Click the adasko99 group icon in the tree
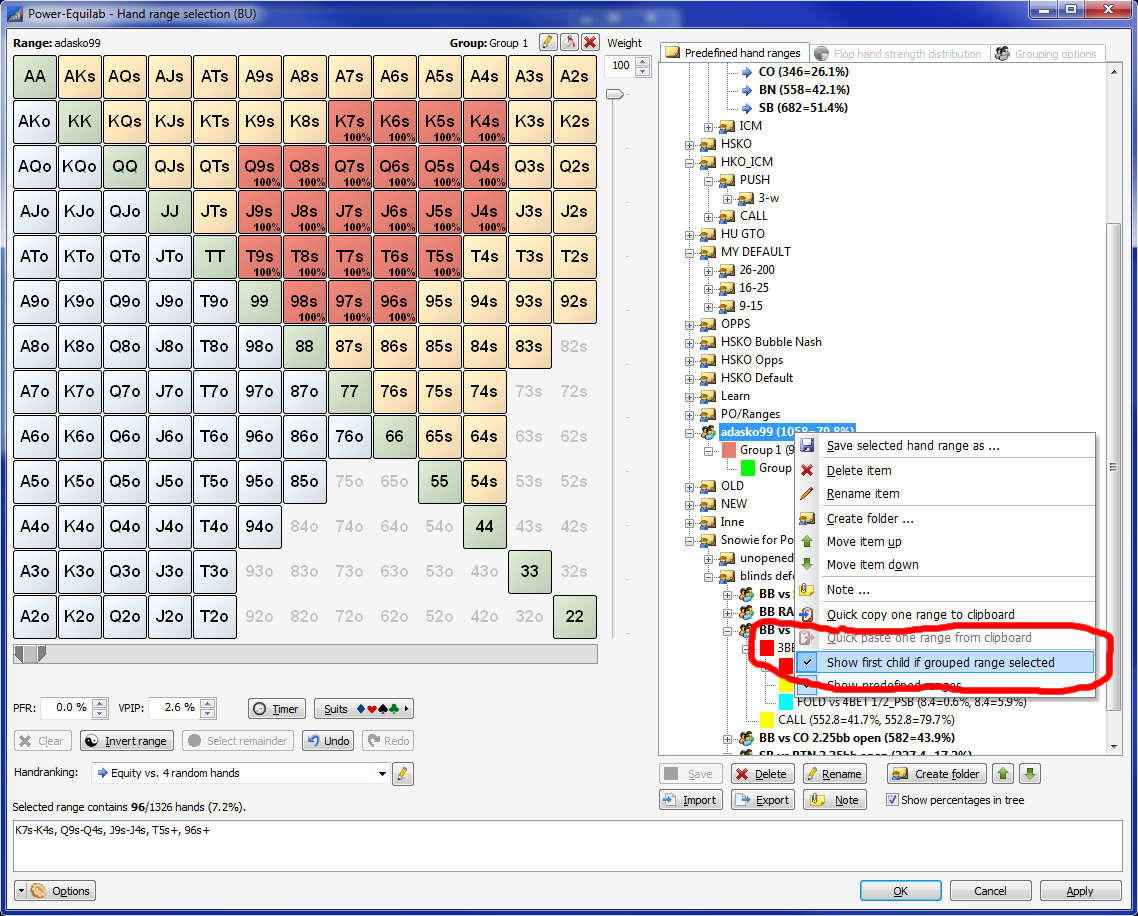This screenshot has width=1138, height=916. click(x=708, y=432)
